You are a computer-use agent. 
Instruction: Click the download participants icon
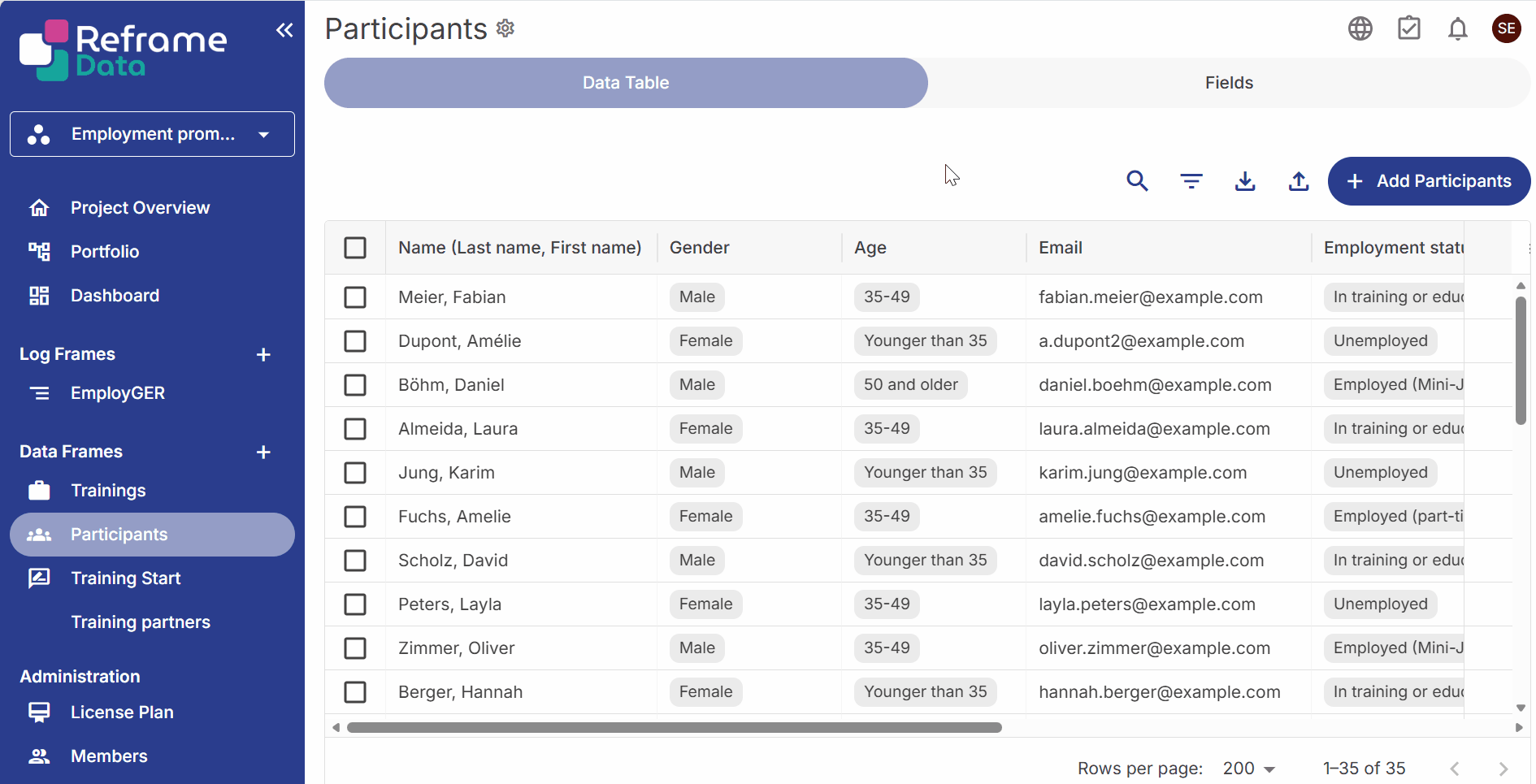[x=1244, y=181]
